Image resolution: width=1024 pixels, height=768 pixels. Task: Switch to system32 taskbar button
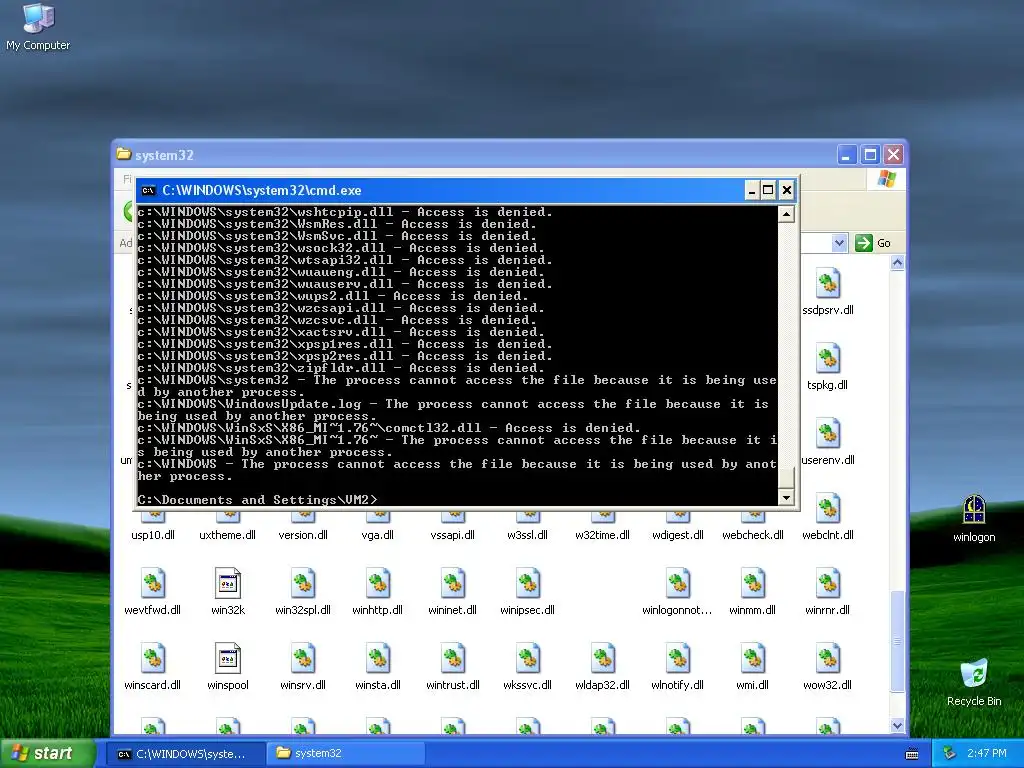[345, 754]
